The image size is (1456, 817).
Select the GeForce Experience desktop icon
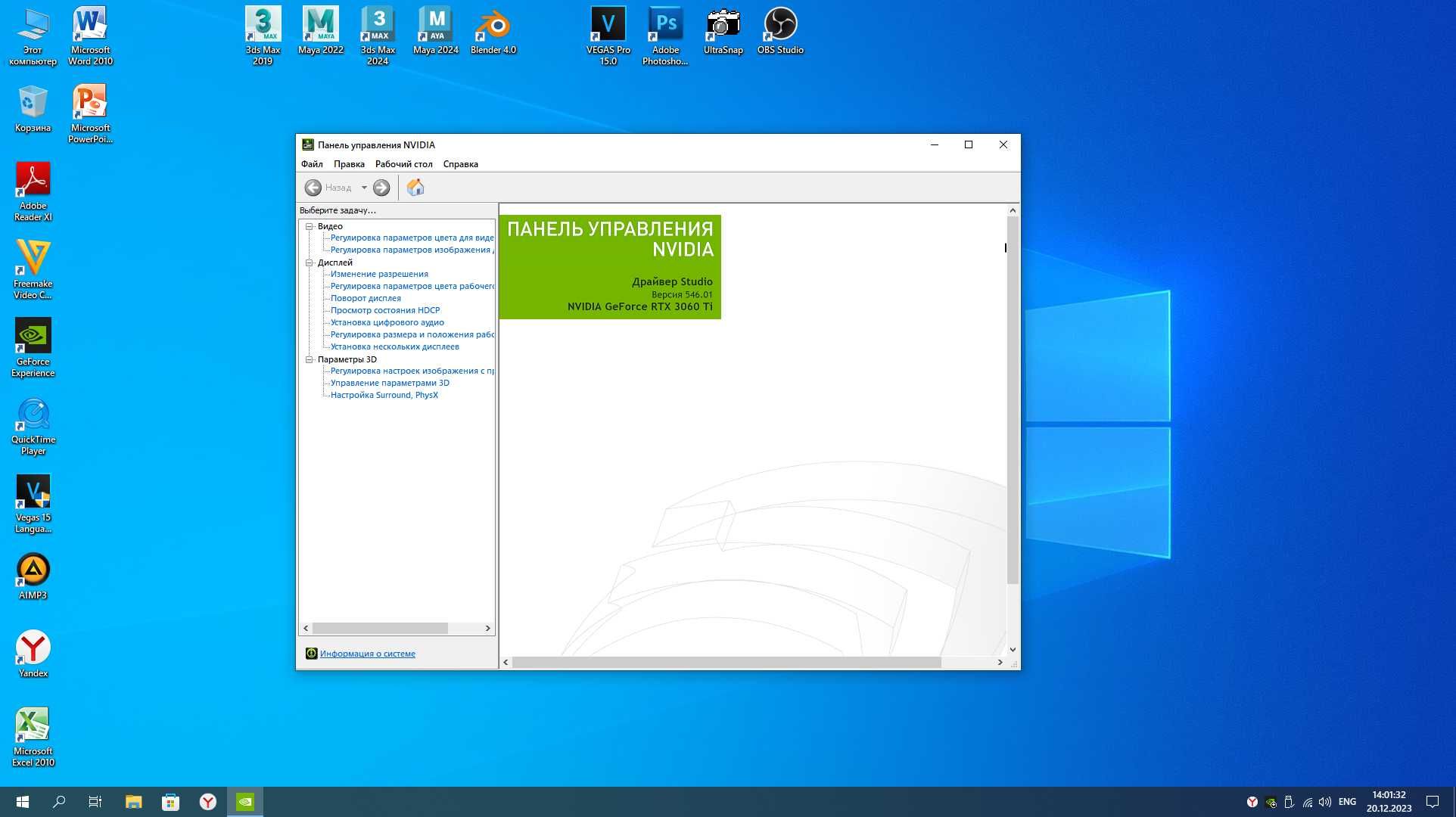click(33, 347)
